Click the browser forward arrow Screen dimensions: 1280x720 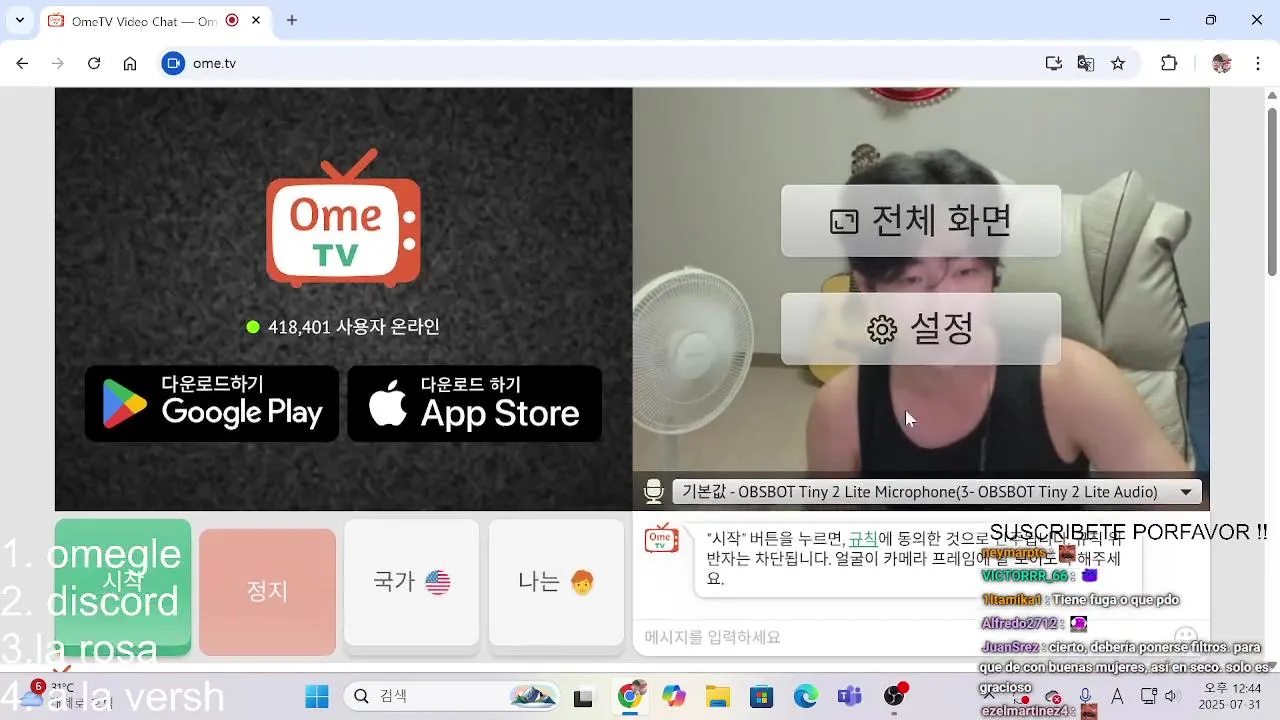tap(58, 63)
